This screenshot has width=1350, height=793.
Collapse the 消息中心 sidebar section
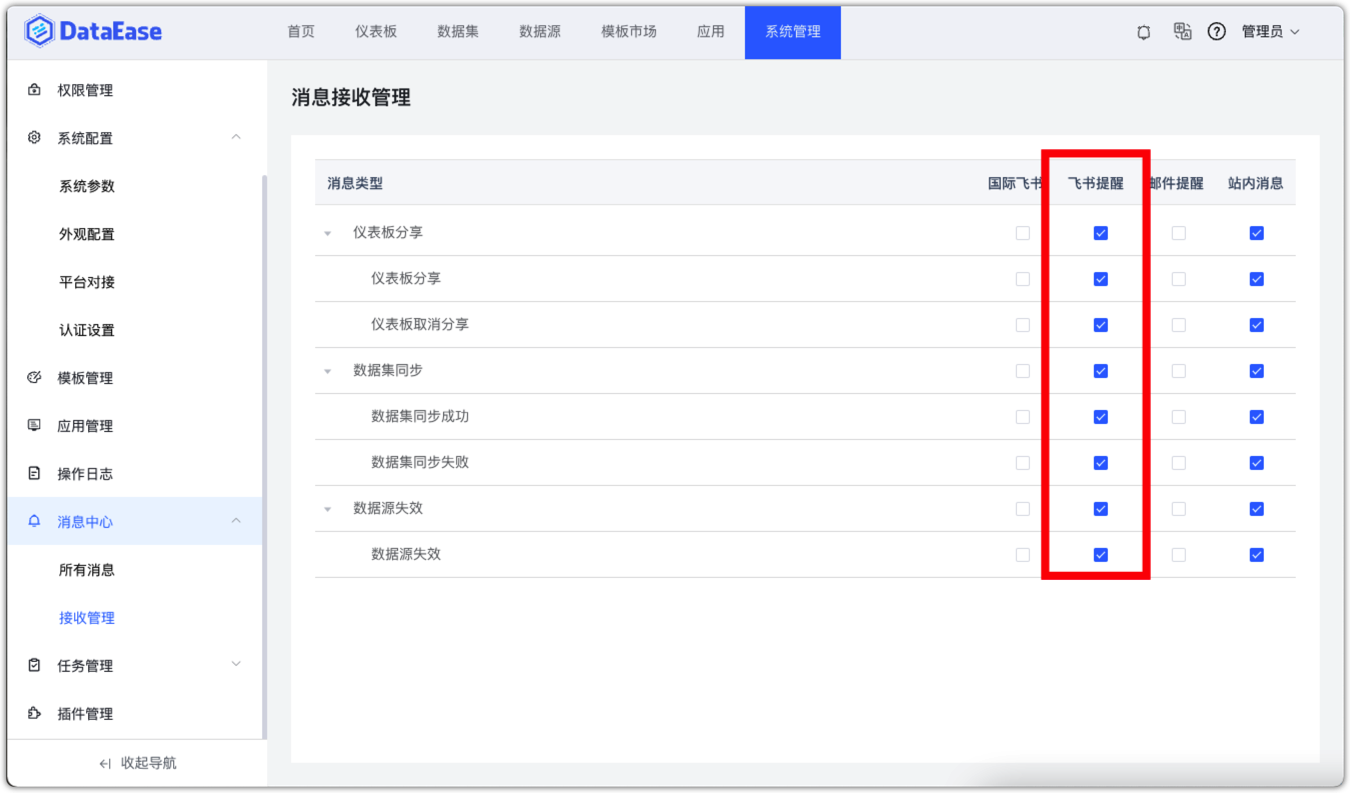[236, 521]
